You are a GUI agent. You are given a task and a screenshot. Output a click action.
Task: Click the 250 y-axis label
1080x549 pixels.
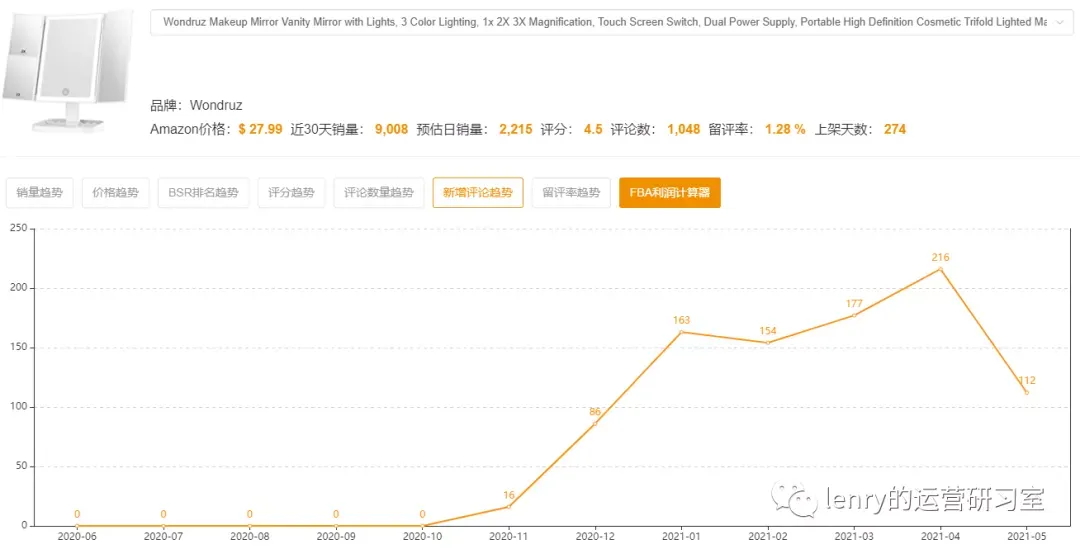tap(17, 229)
